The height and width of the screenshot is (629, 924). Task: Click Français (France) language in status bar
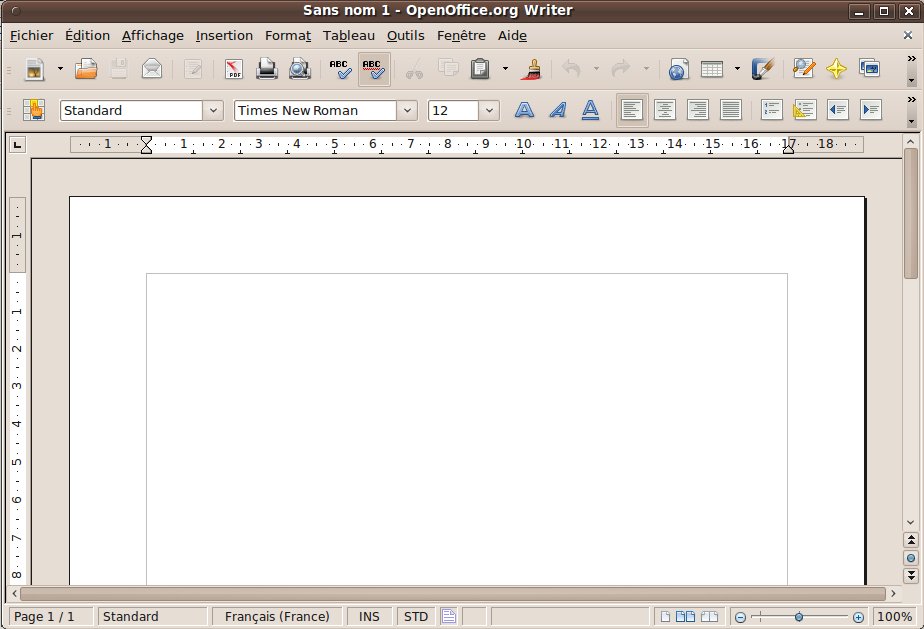[277, 617]
